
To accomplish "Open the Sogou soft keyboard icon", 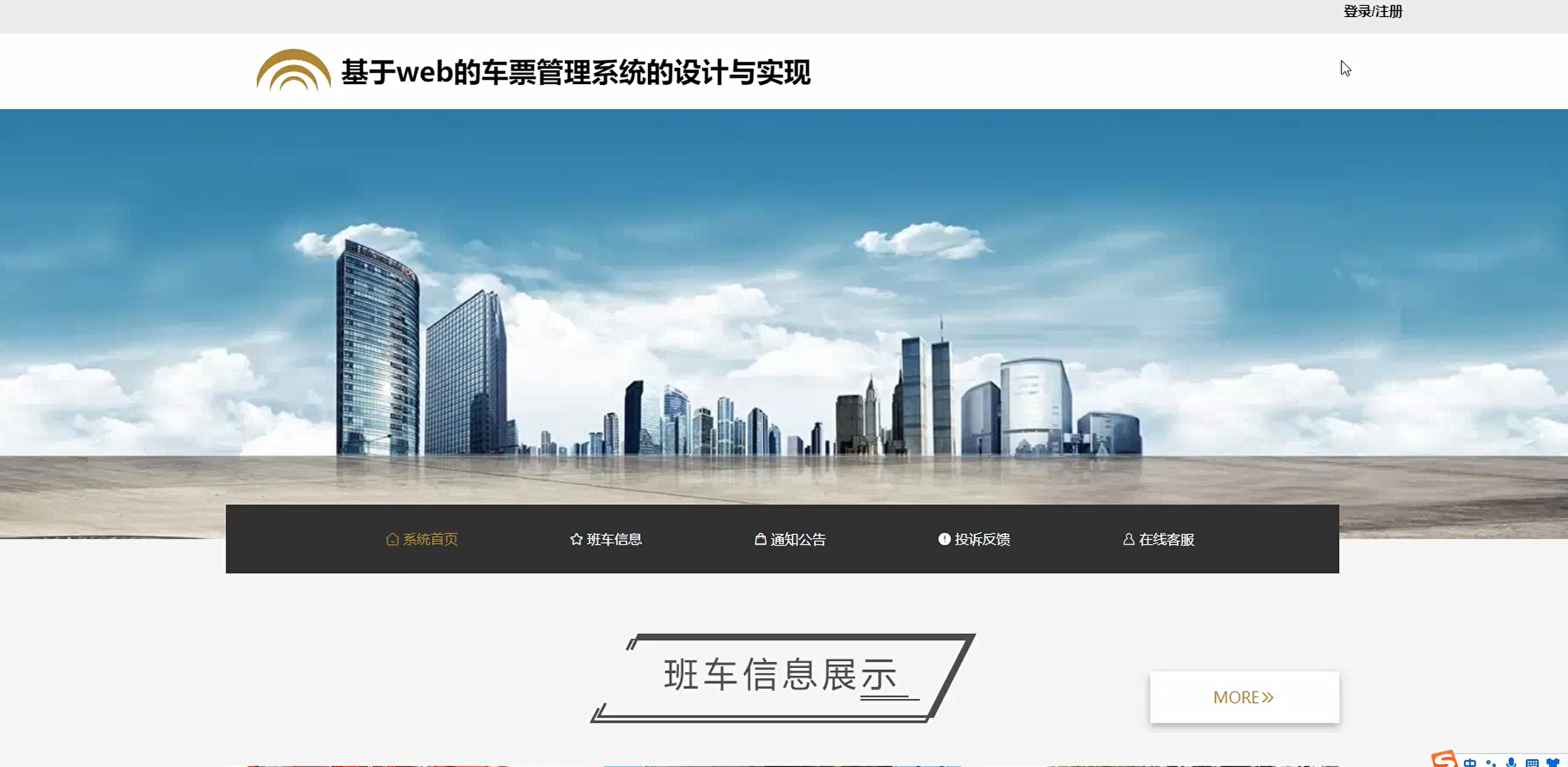I will pos(1532,763).
